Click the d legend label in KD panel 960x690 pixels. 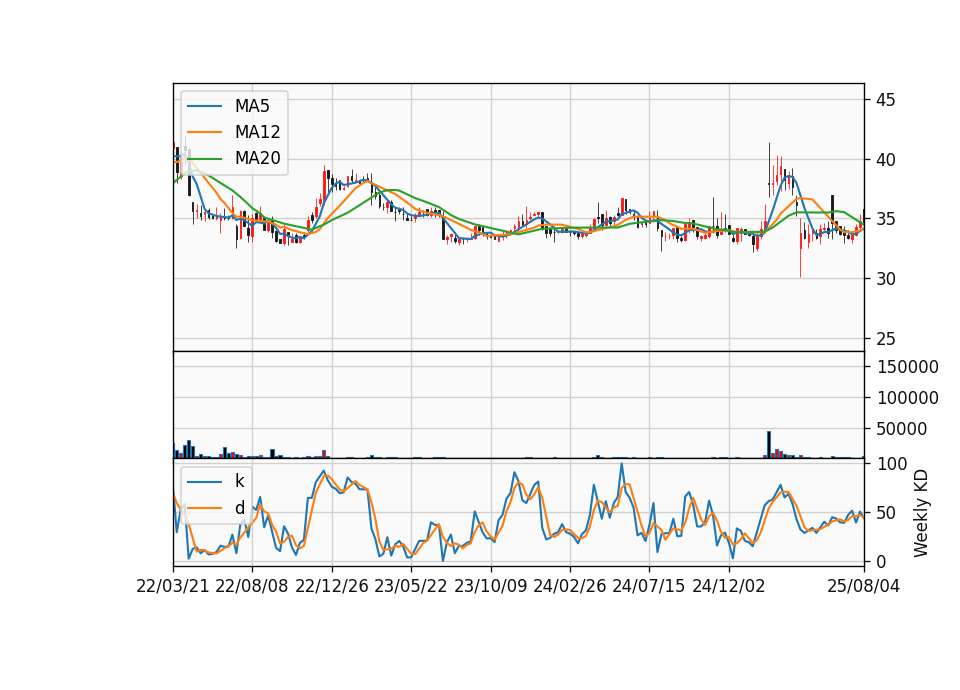tap(239, 508)
